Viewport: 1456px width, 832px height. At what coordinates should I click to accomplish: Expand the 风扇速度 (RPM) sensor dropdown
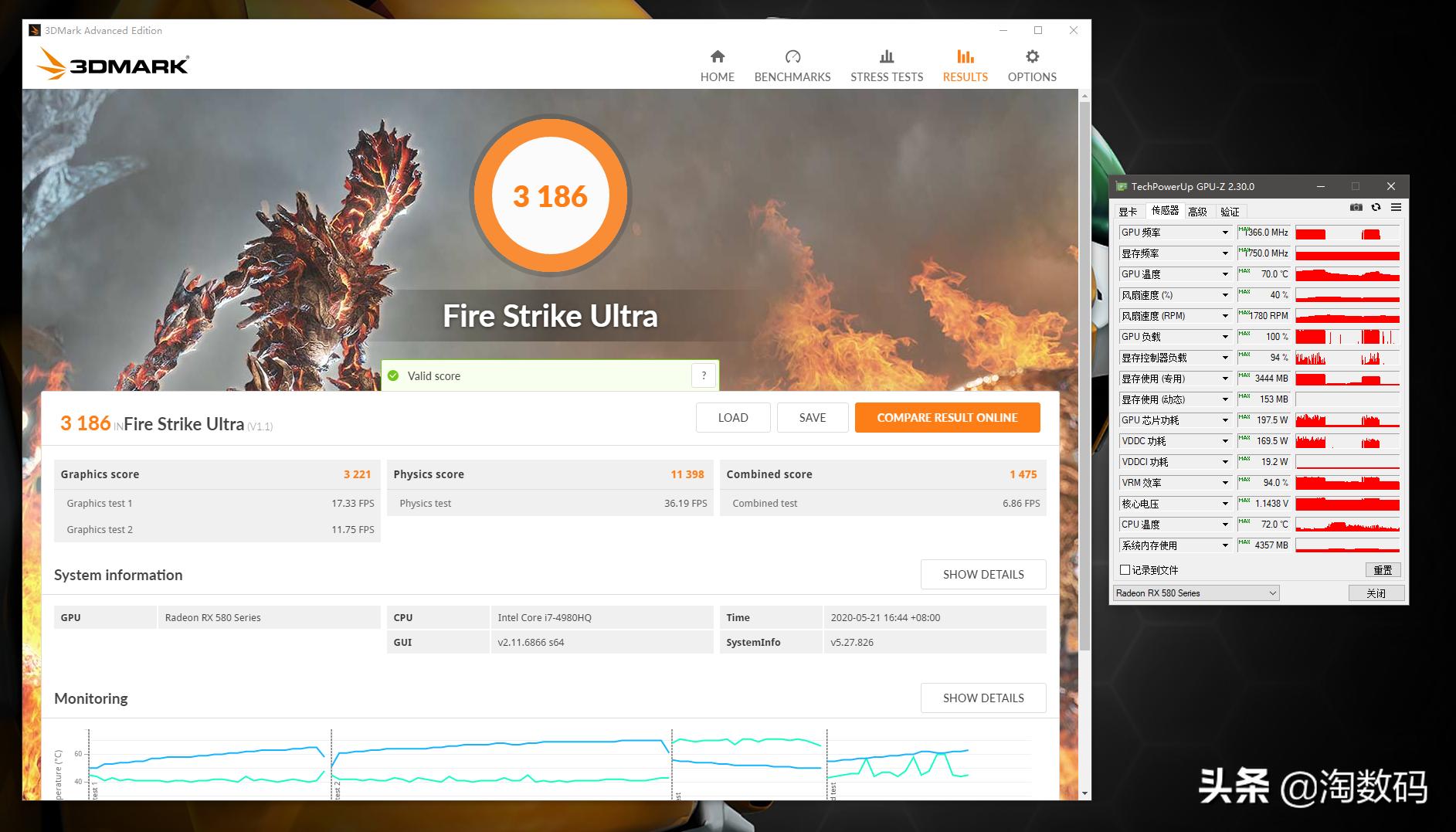(1224, 316)
